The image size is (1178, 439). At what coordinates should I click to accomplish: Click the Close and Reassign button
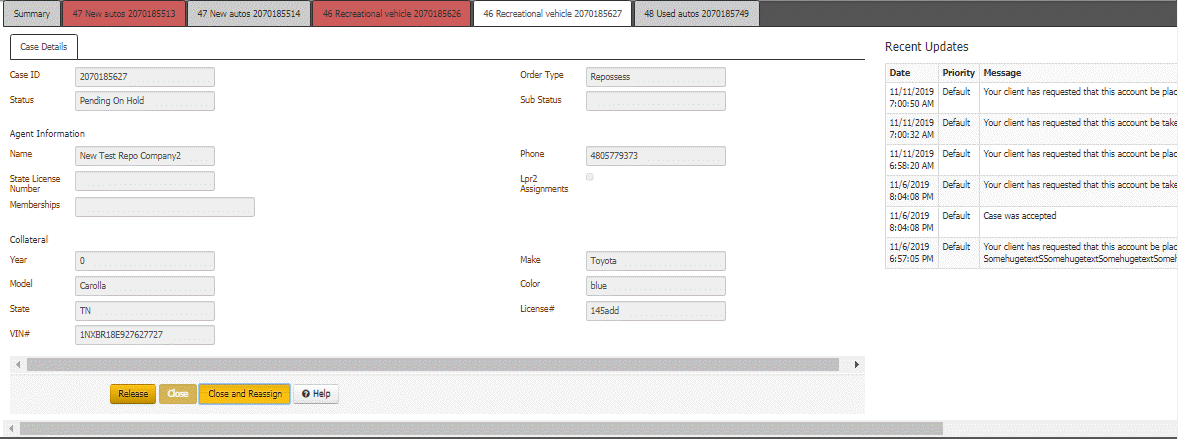(x=245, y=394)
